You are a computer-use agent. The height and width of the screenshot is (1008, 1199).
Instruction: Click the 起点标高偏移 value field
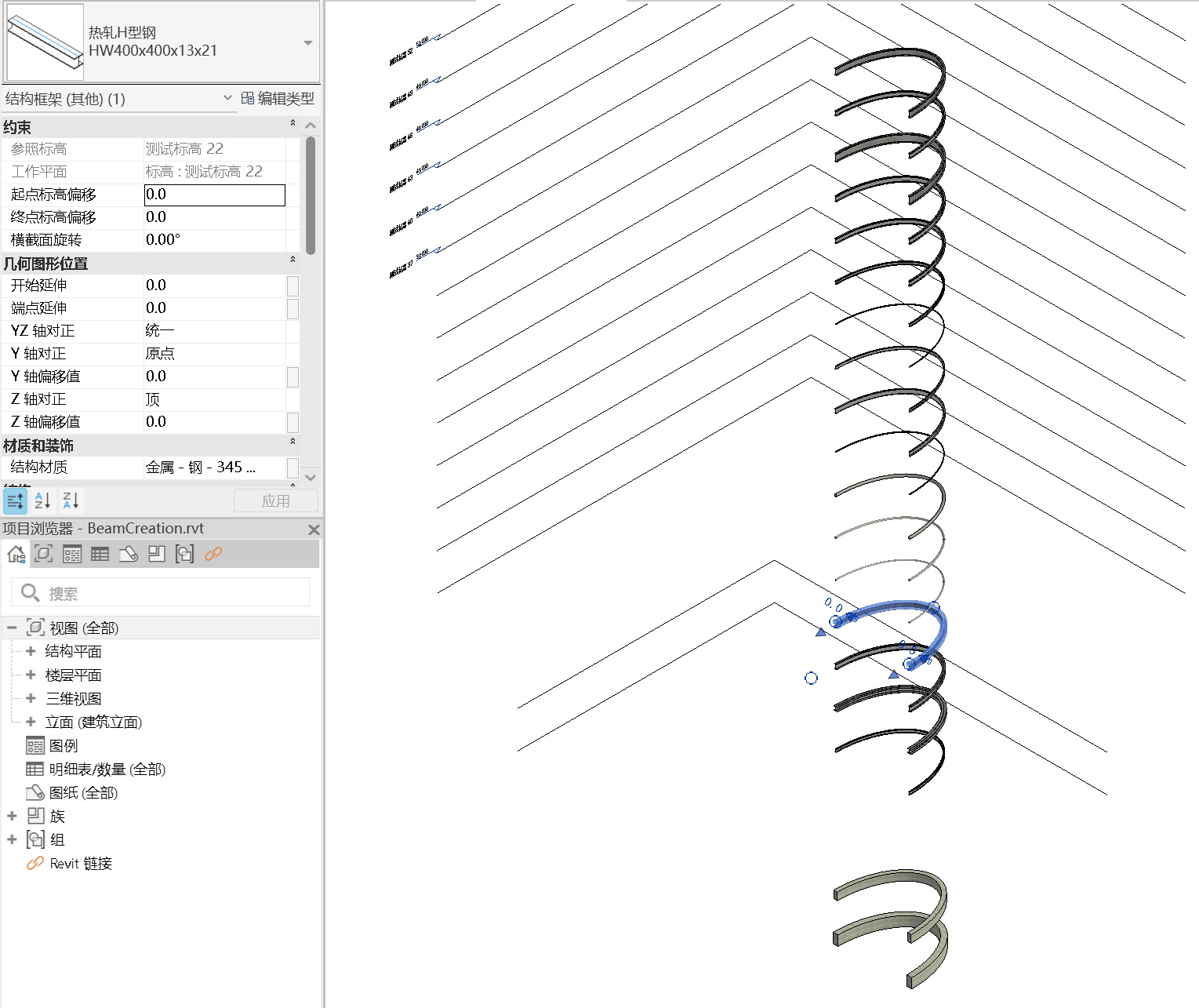click(214, 195)
